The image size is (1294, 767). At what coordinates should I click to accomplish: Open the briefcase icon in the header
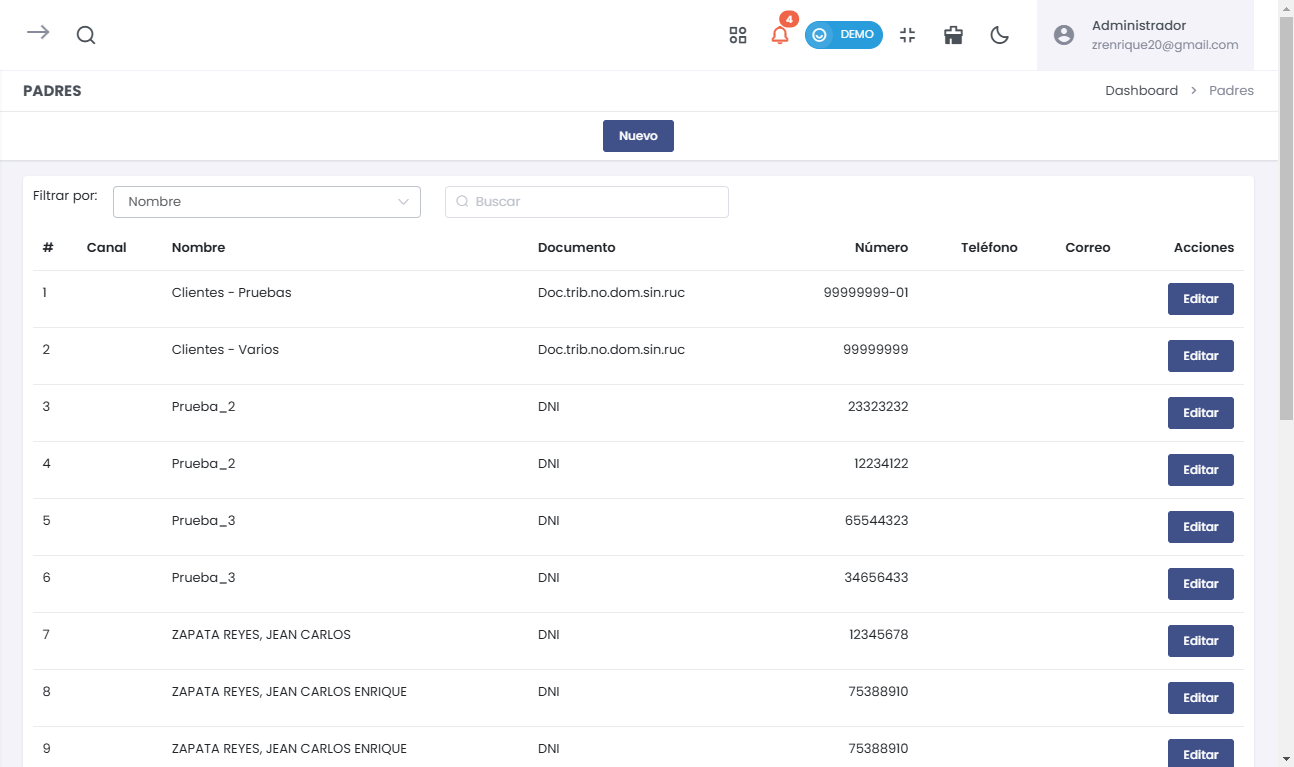point(953,35)
